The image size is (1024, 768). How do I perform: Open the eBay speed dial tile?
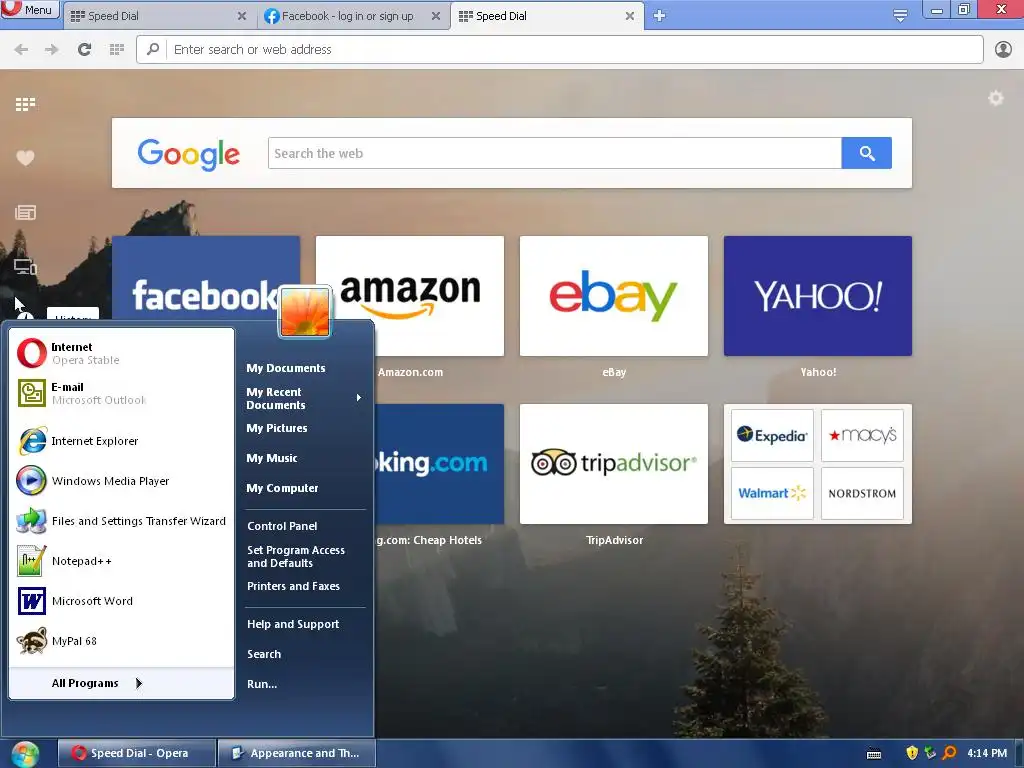tap(614, 296)
